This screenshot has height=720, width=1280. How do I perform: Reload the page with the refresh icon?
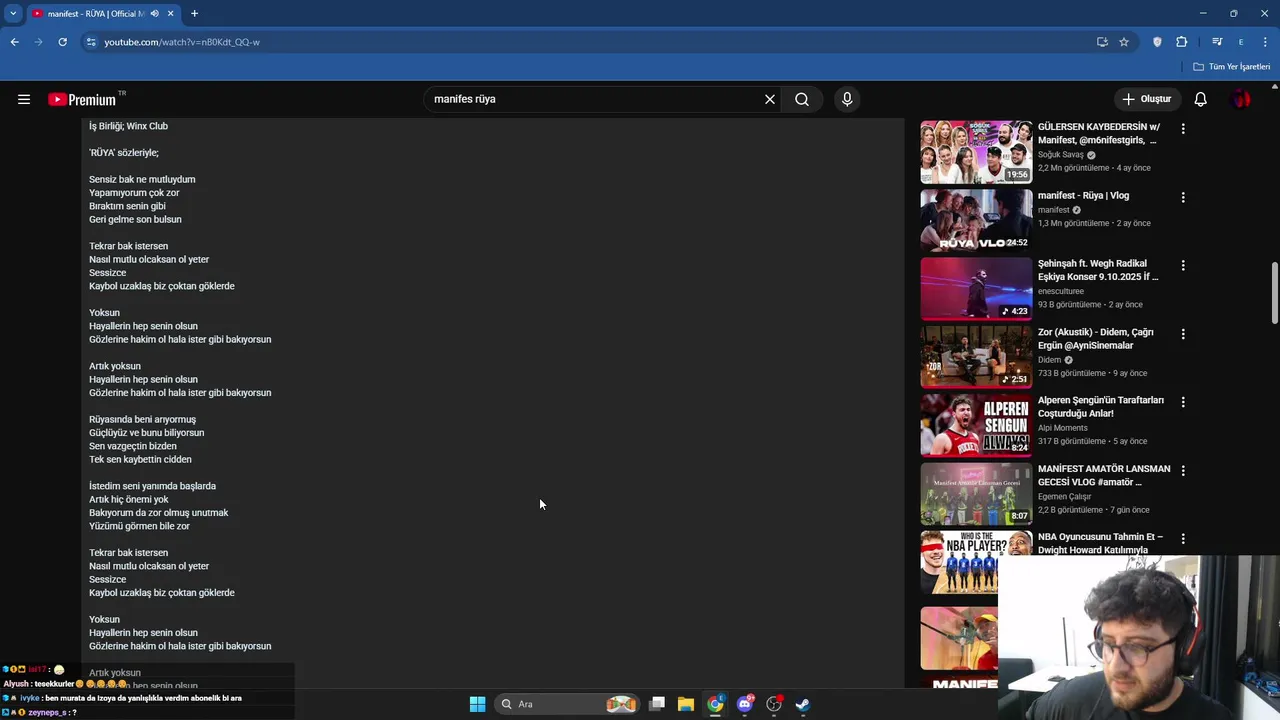pos(62,42)
